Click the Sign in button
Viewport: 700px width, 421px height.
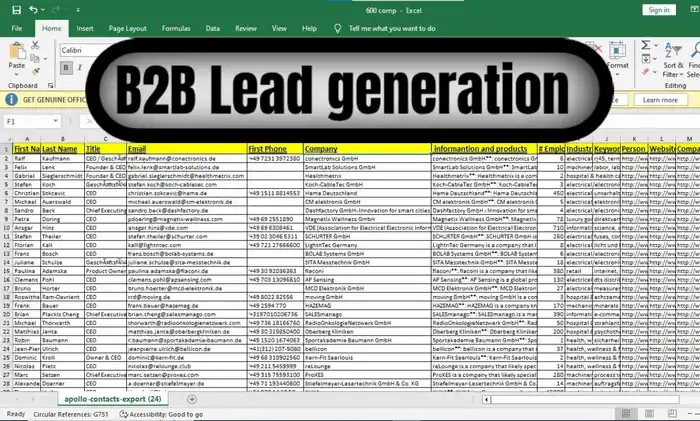tap(659, 10)
